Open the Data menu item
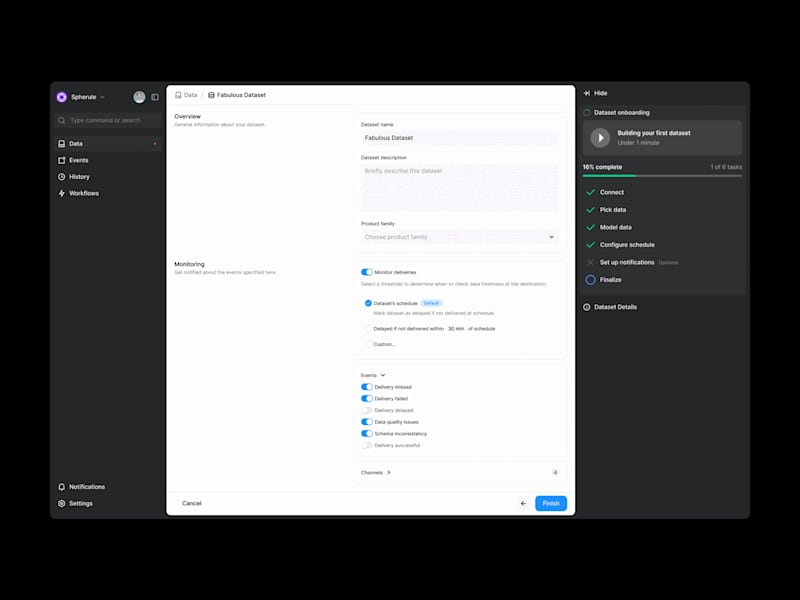 (108, 144)
